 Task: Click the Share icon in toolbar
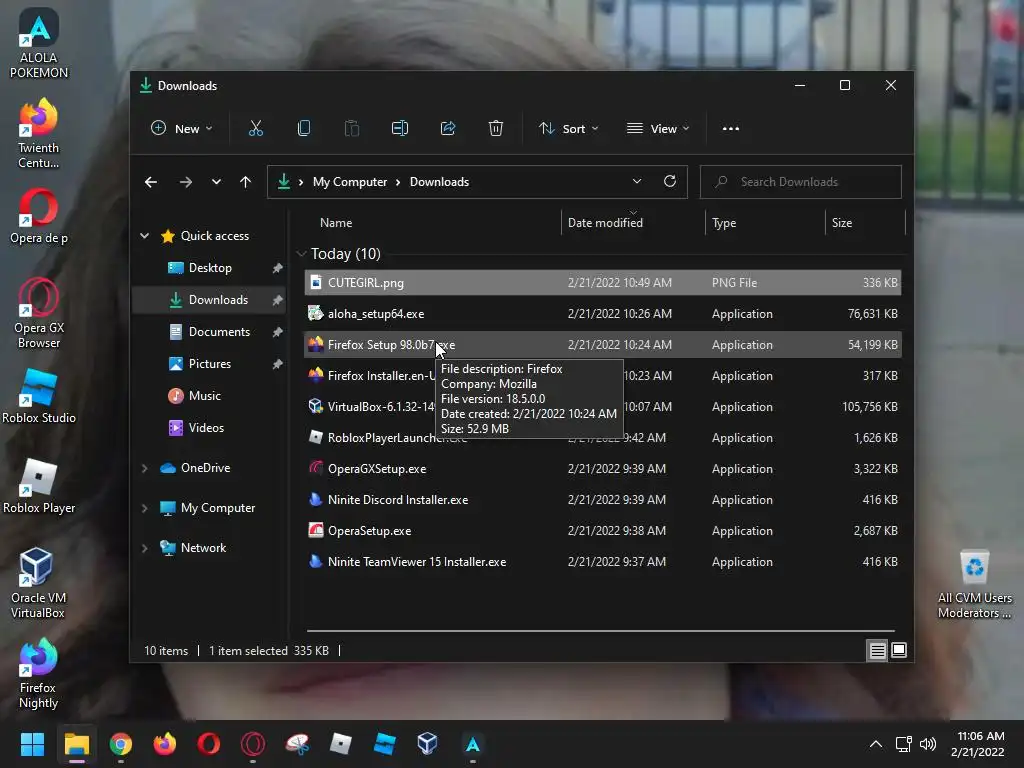tap(448, 129)
